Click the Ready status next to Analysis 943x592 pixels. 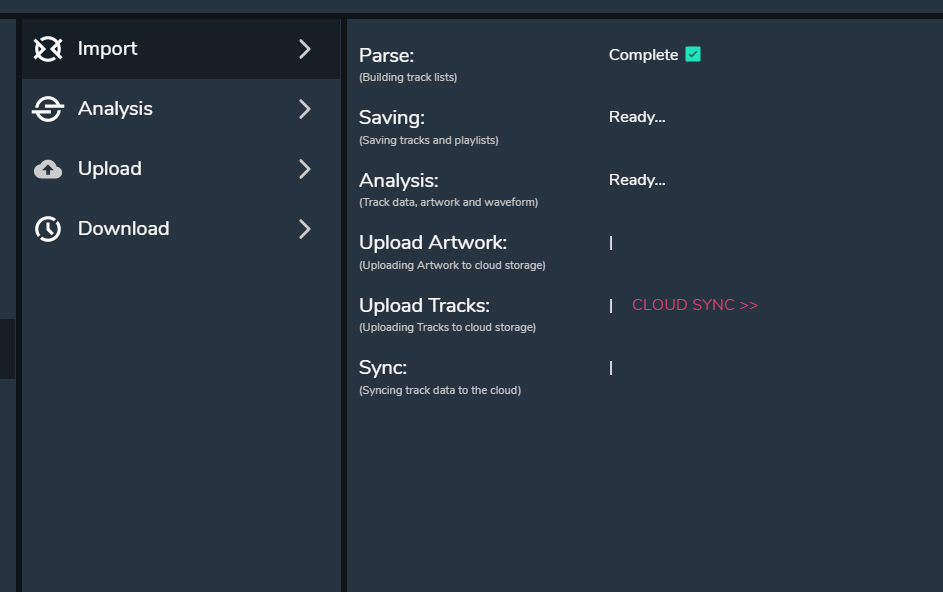[x=637, y=180]
